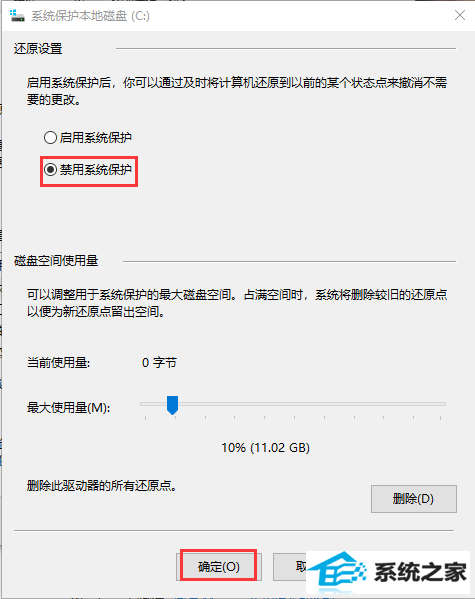Confirm with the 确定(O) button
The width and height of the screenshot is (475, 599).
pos(219,567)
